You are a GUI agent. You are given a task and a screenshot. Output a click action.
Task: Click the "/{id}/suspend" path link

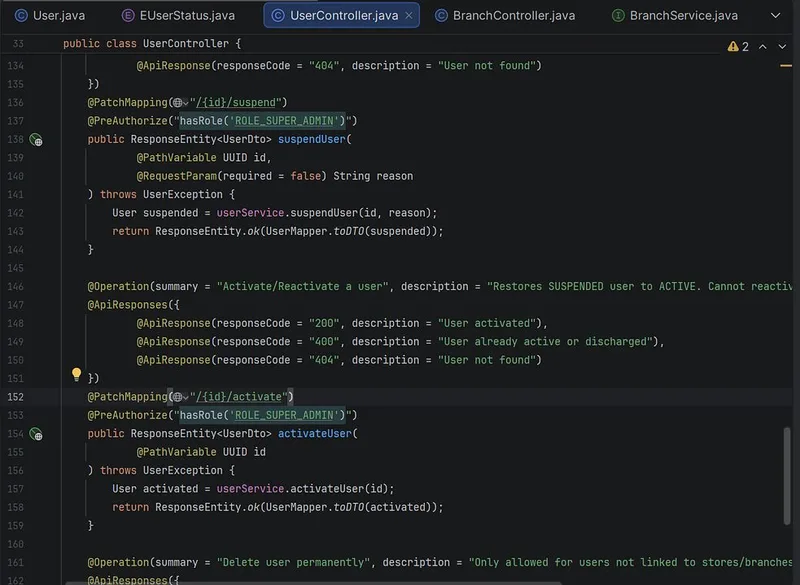point(236,103)
